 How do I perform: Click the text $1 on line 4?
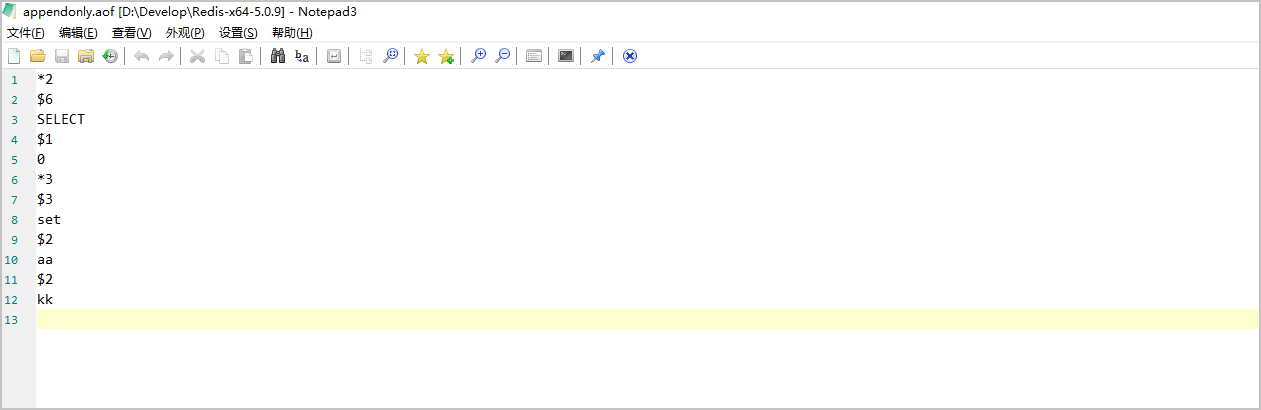click(x=45, y=139)
